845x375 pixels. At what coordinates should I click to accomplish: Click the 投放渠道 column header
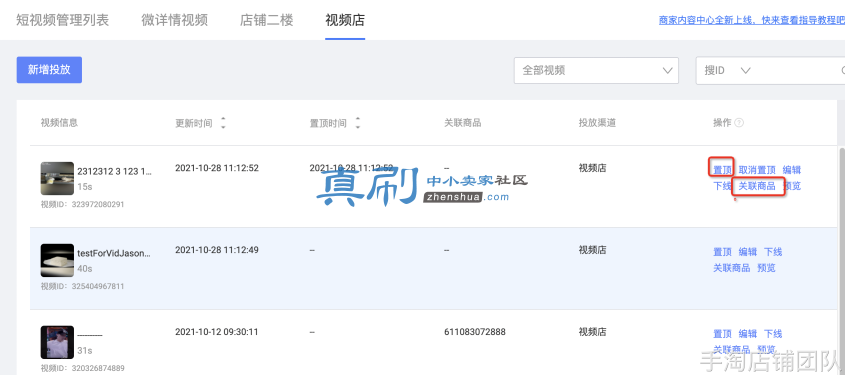point(597,123)
